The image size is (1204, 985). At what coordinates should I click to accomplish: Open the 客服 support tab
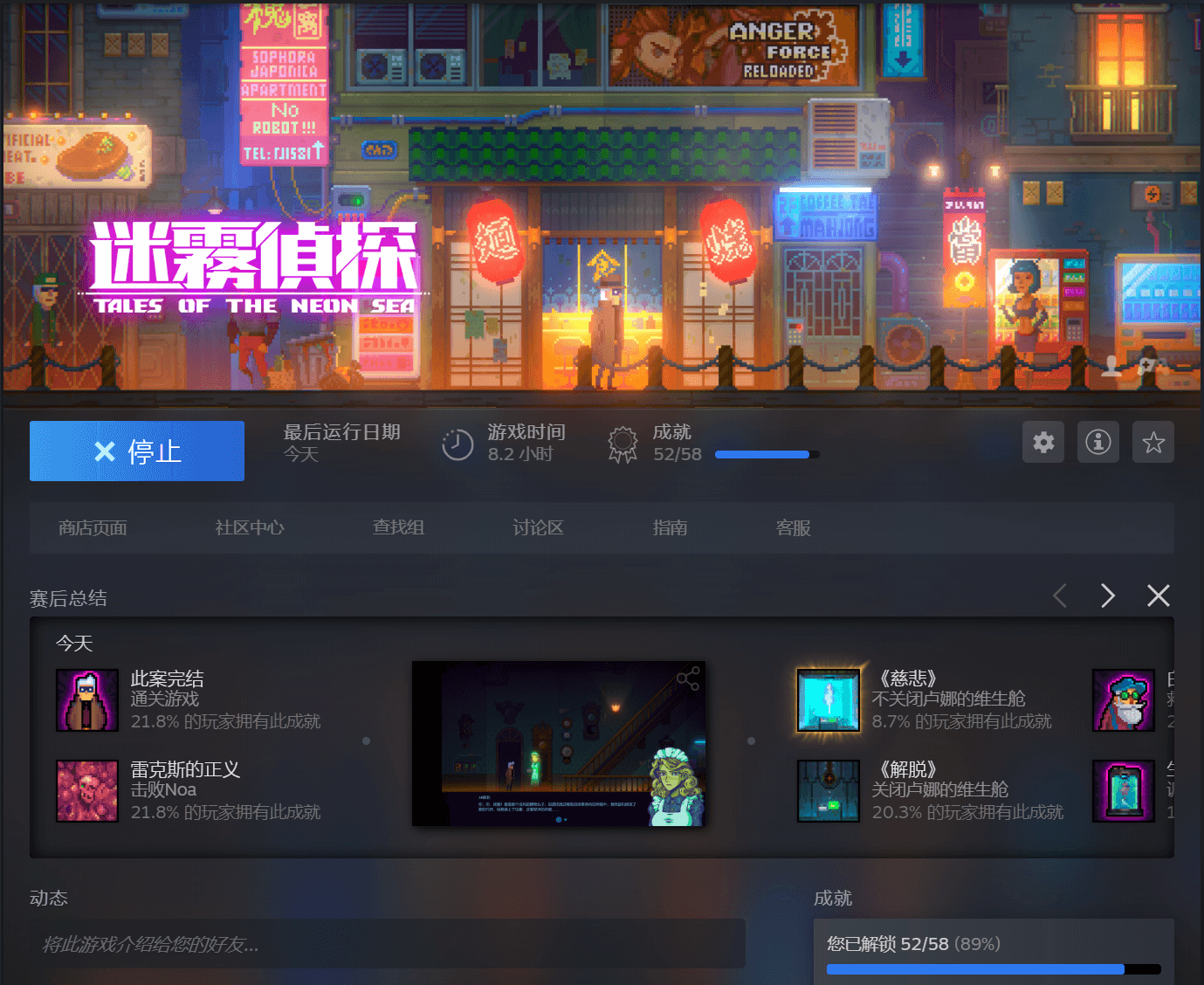coord(794,527)
